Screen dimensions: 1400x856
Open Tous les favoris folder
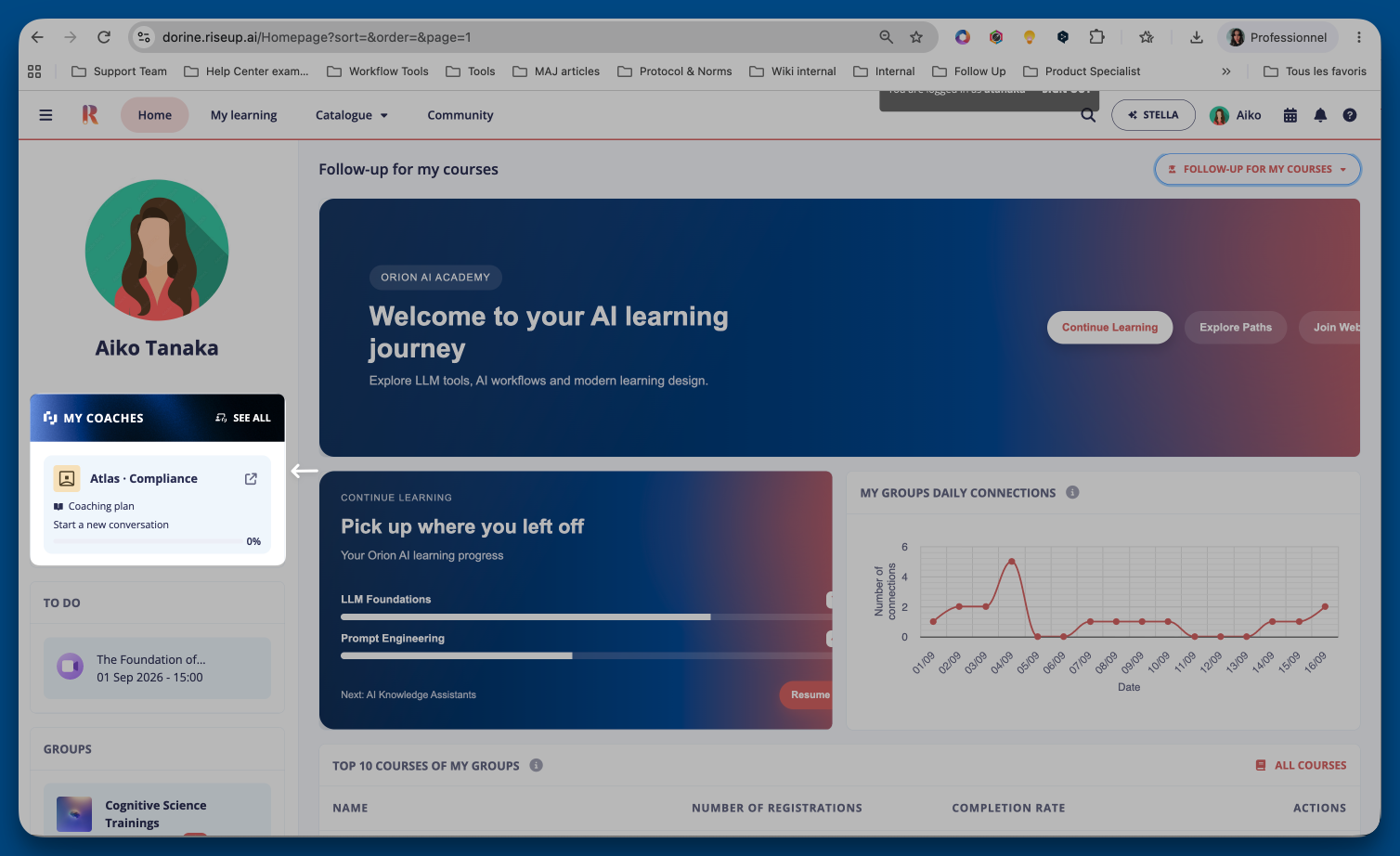tap(1315, 71)
